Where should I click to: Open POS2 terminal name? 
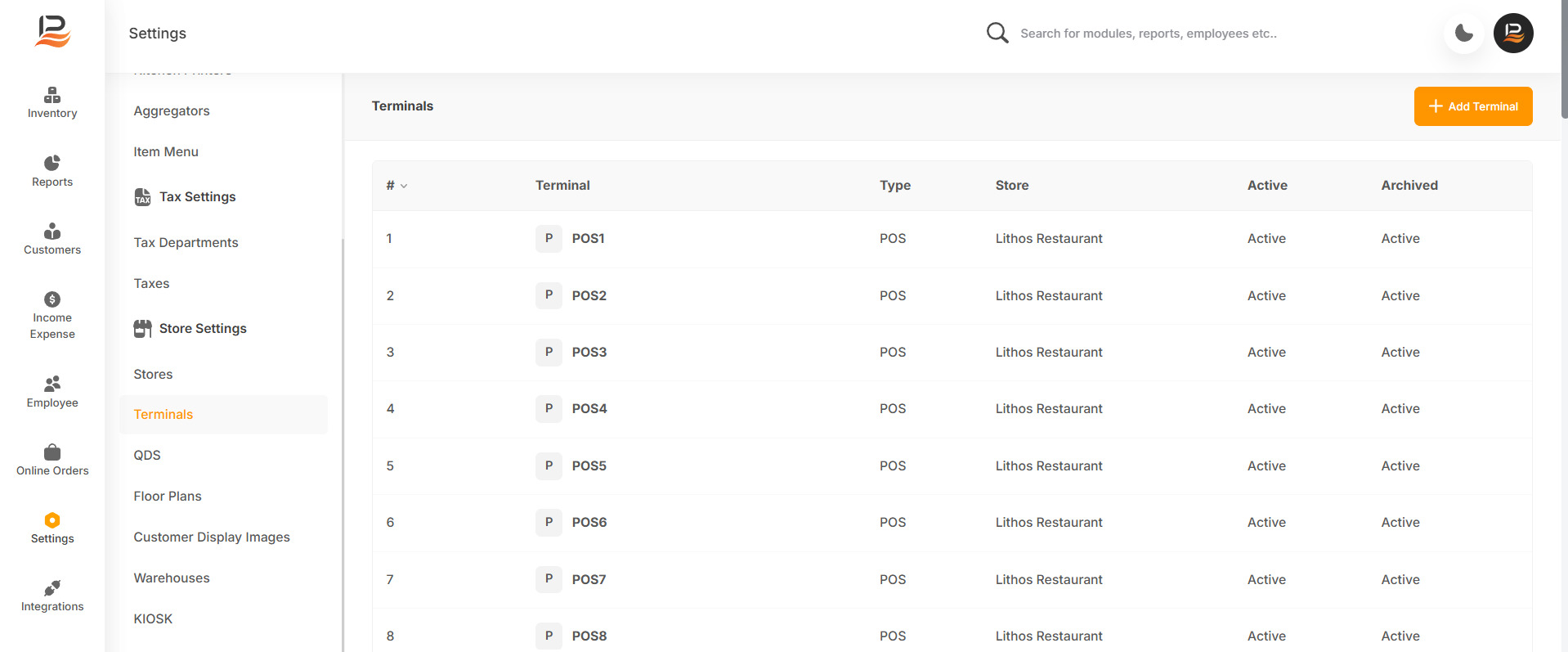click(589, 296)
